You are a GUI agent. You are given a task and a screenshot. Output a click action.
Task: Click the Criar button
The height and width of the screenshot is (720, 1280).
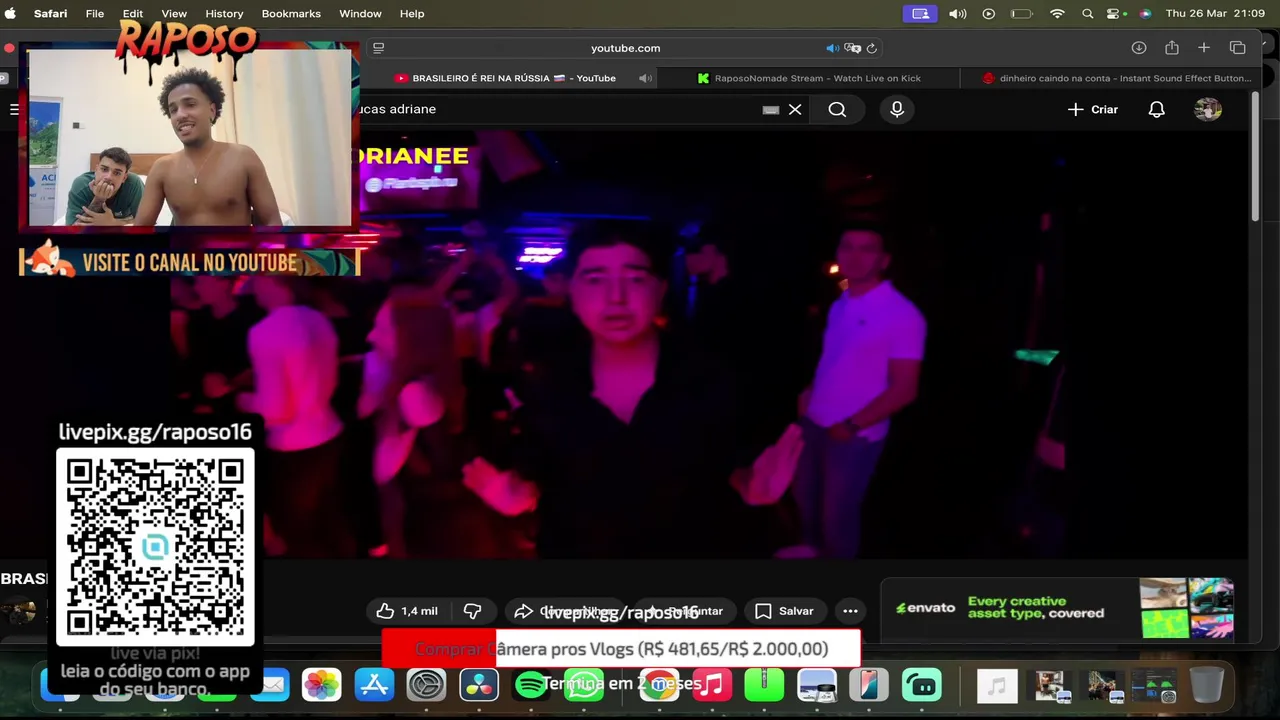point(1093,109)
